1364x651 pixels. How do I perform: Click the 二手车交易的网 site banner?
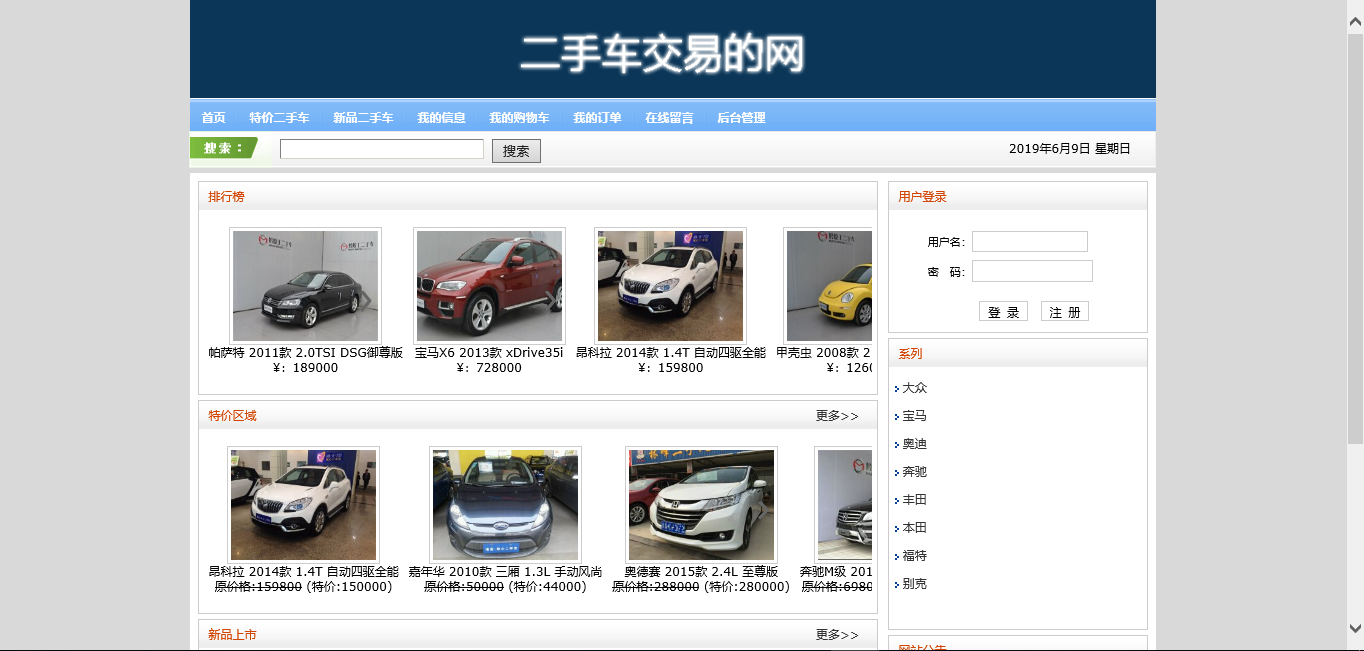(x=662, y=53)
